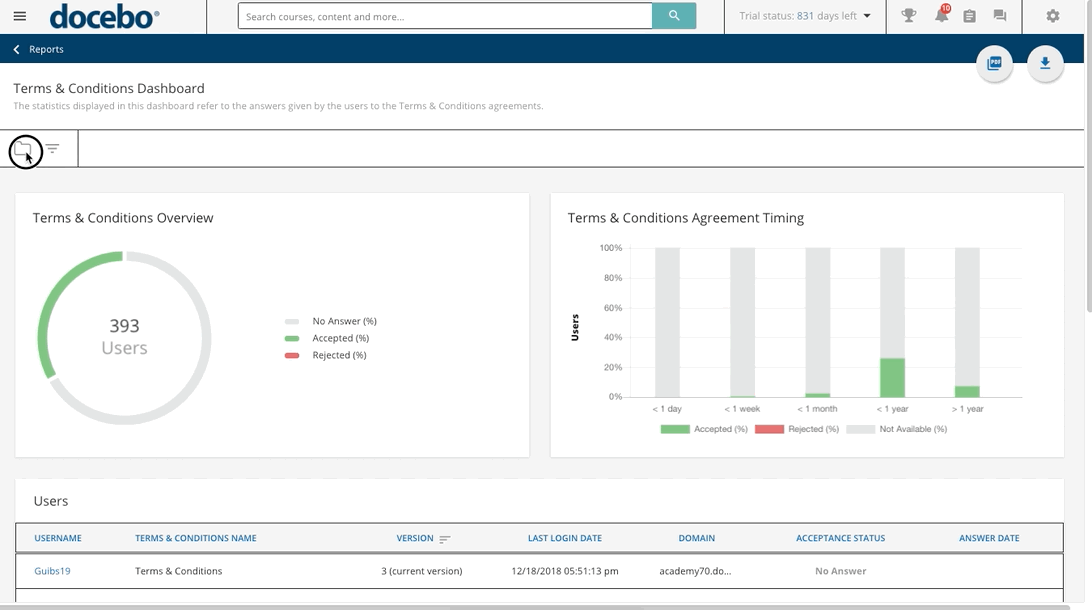This screenshot has width=1092, height=610.
Task: Open user Guibs19 profile link
Action: [x=52, y=571]
